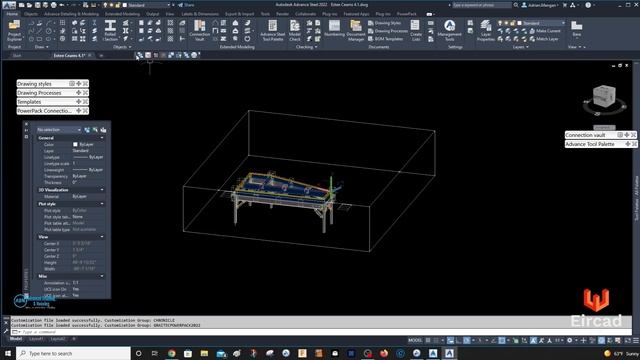Open Layer Properties manager

point(486,31)
